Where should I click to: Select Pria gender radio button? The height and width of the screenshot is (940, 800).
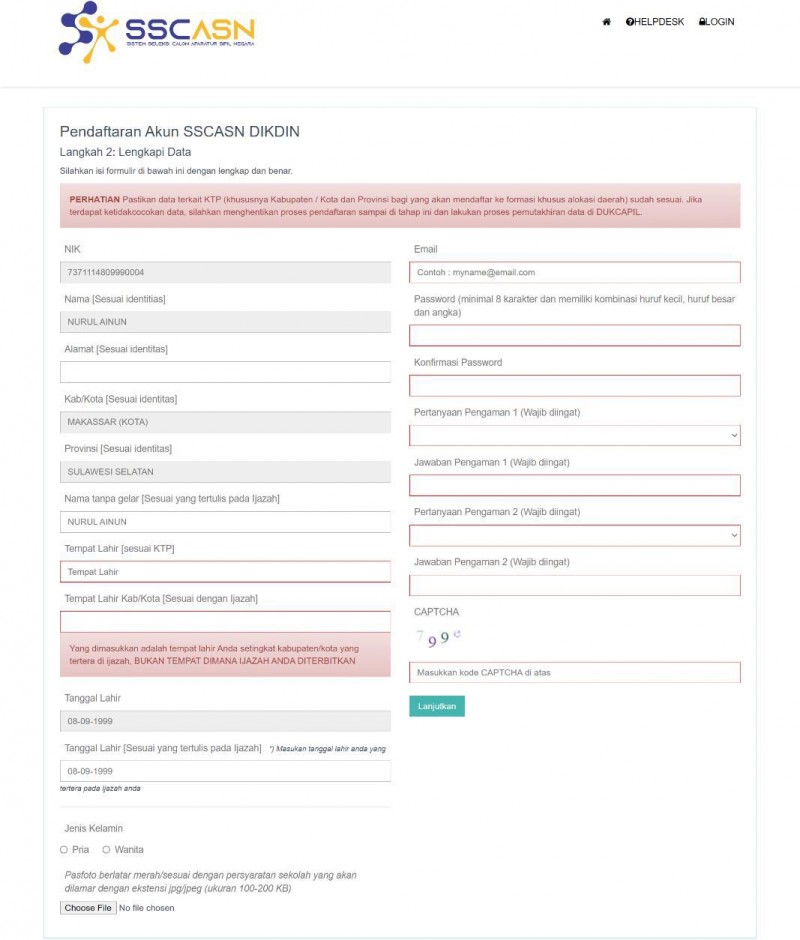64,850
